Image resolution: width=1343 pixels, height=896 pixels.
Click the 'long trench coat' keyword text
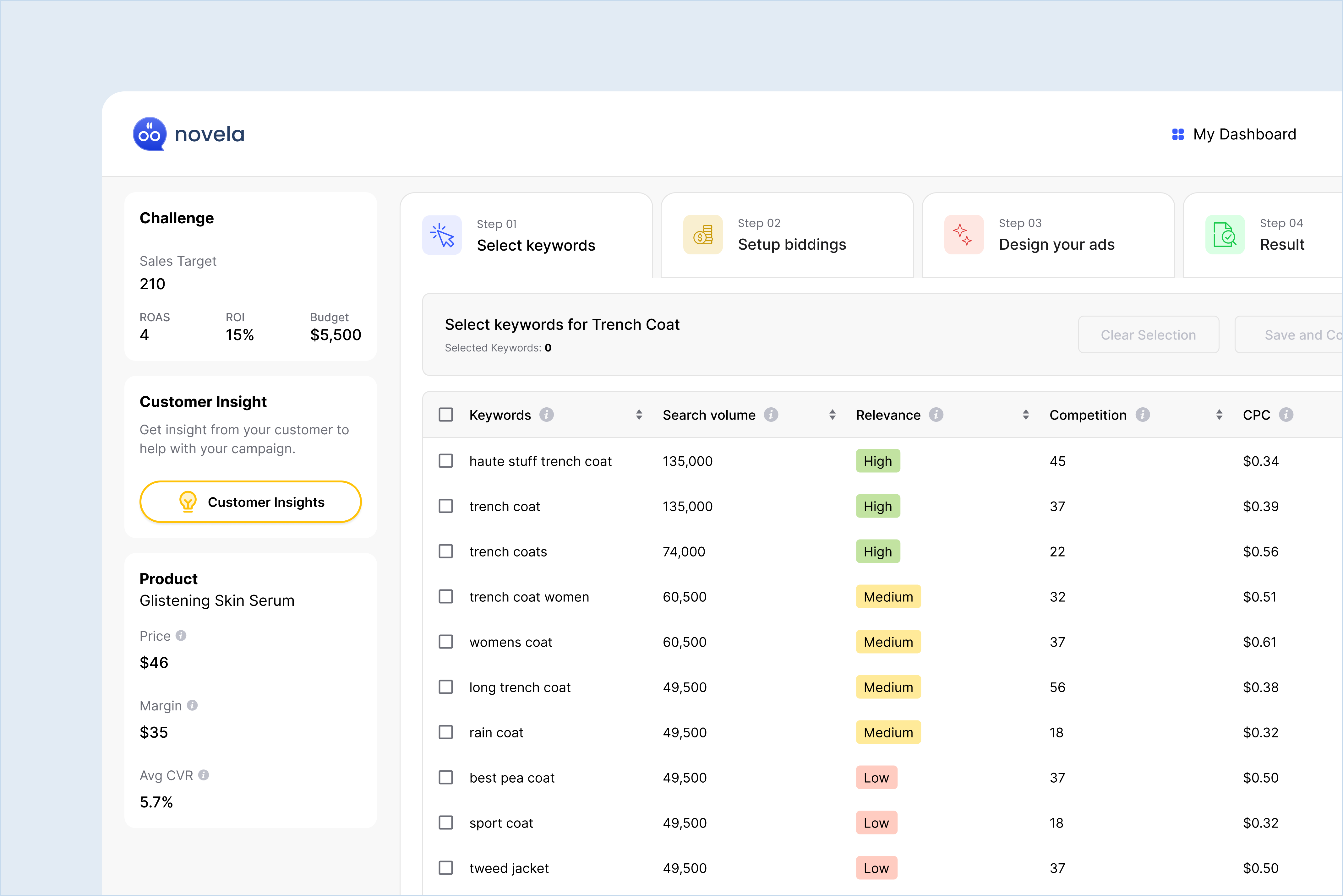coord(520,687)
